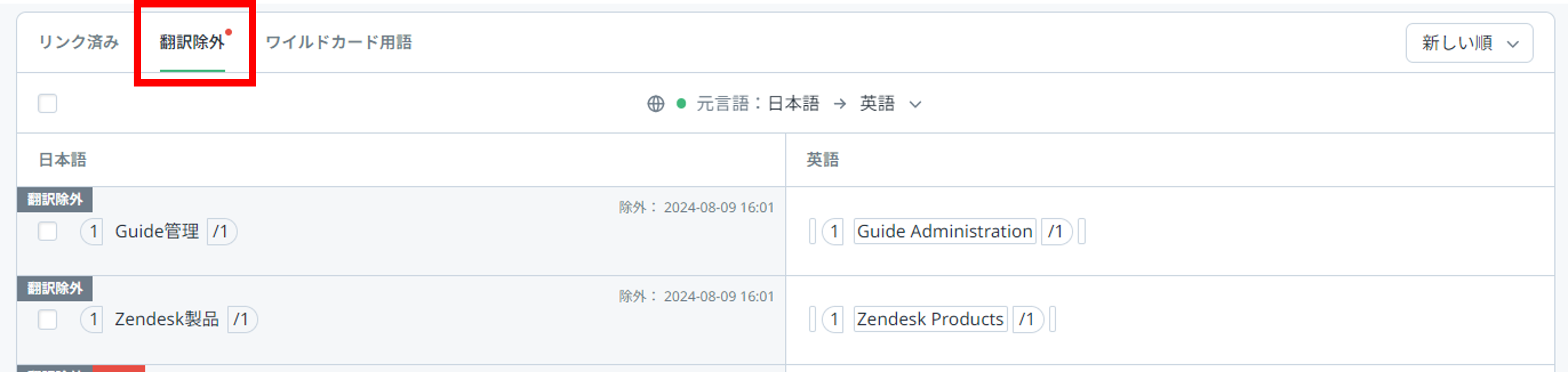Open the ワイルドカード用語 tab
The image size is (1568, 372).
point(339,42)
